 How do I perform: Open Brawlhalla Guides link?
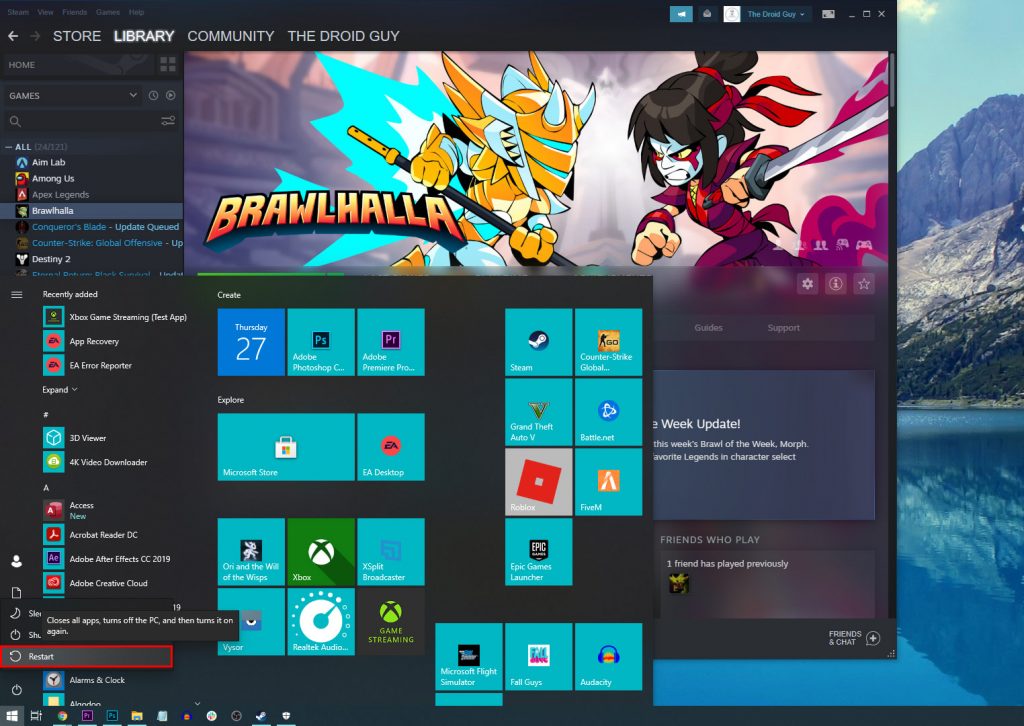click(709, 328)
